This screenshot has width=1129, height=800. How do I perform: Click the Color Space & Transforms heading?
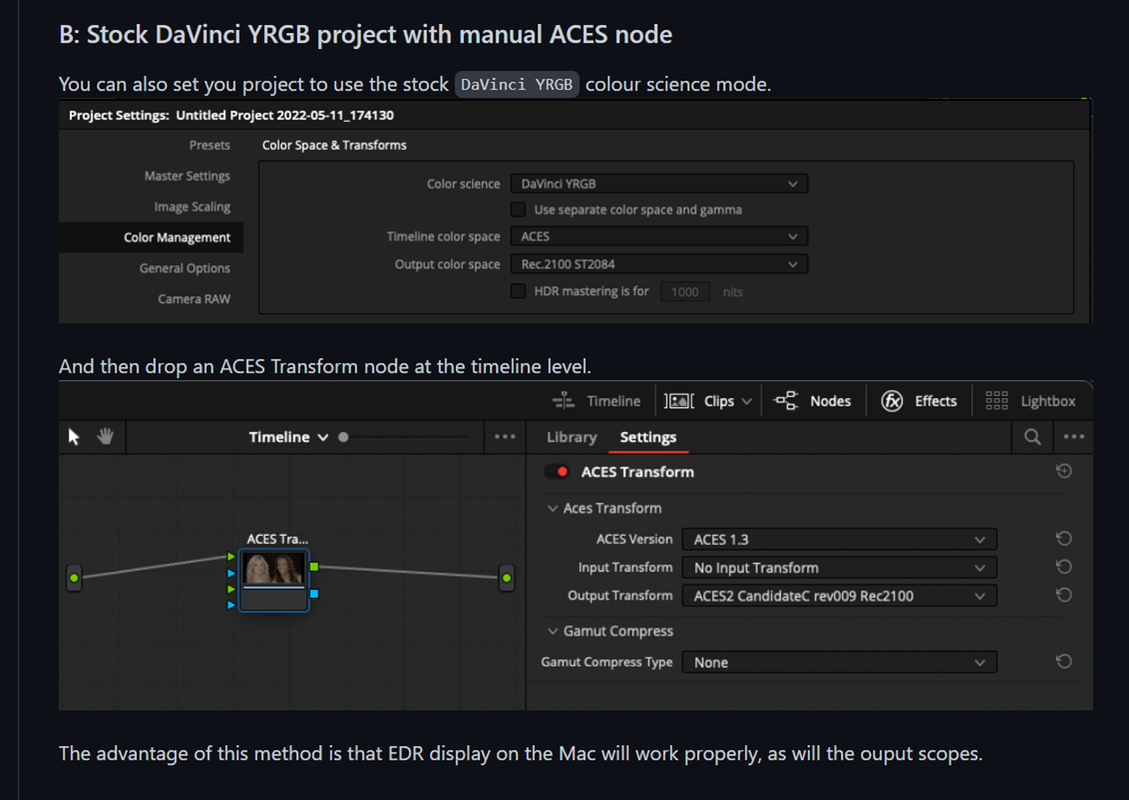pos(334,145)
